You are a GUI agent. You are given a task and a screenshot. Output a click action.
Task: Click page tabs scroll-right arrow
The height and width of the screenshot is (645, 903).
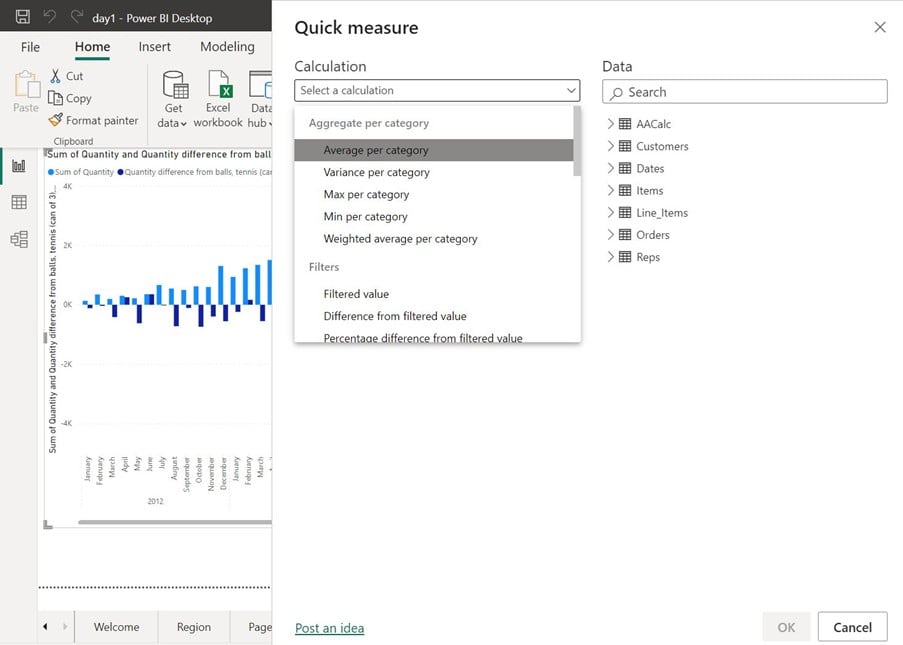coord(65,627)
